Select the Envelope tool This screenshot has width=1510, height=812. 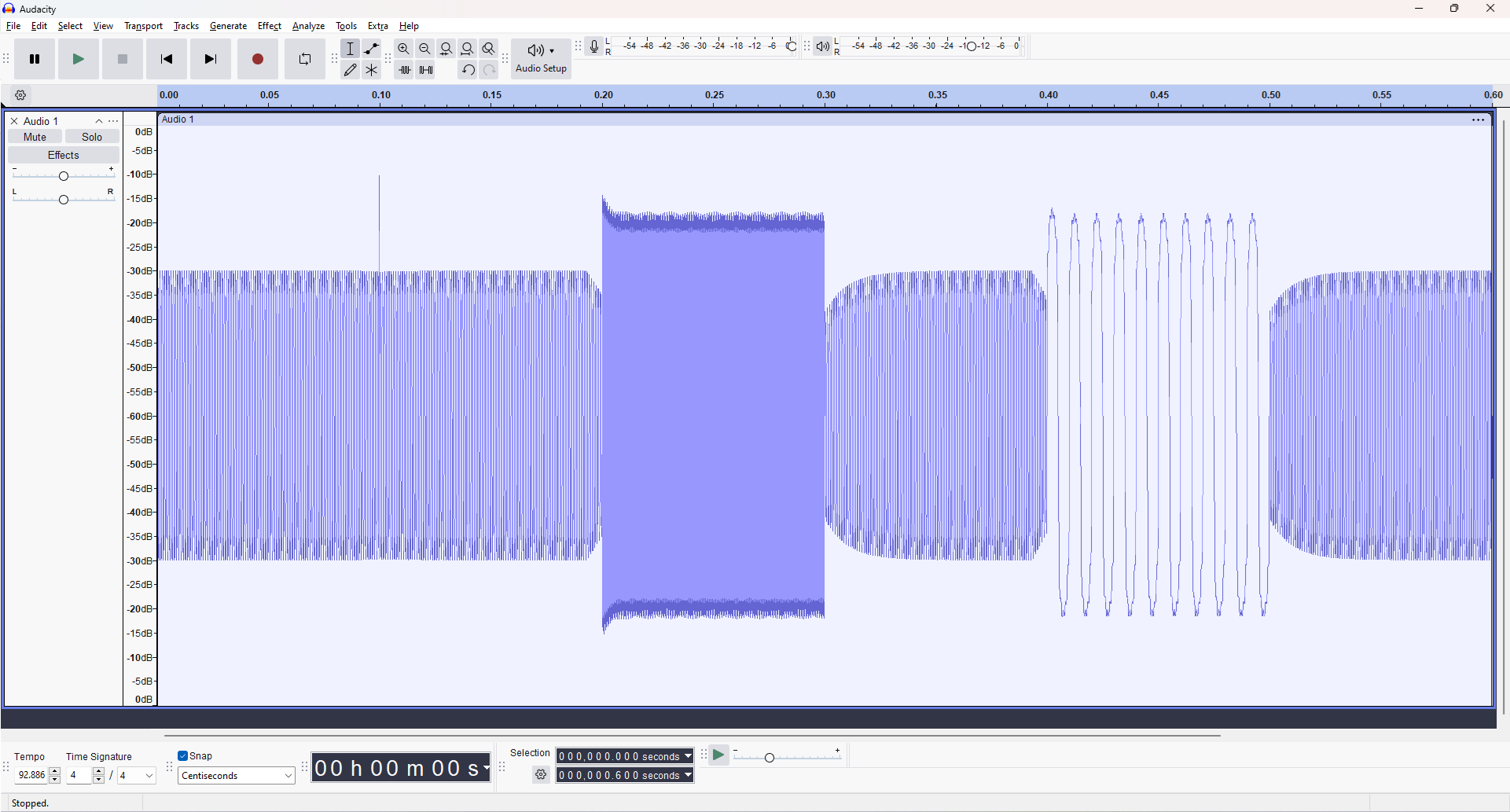coord(371,48)
